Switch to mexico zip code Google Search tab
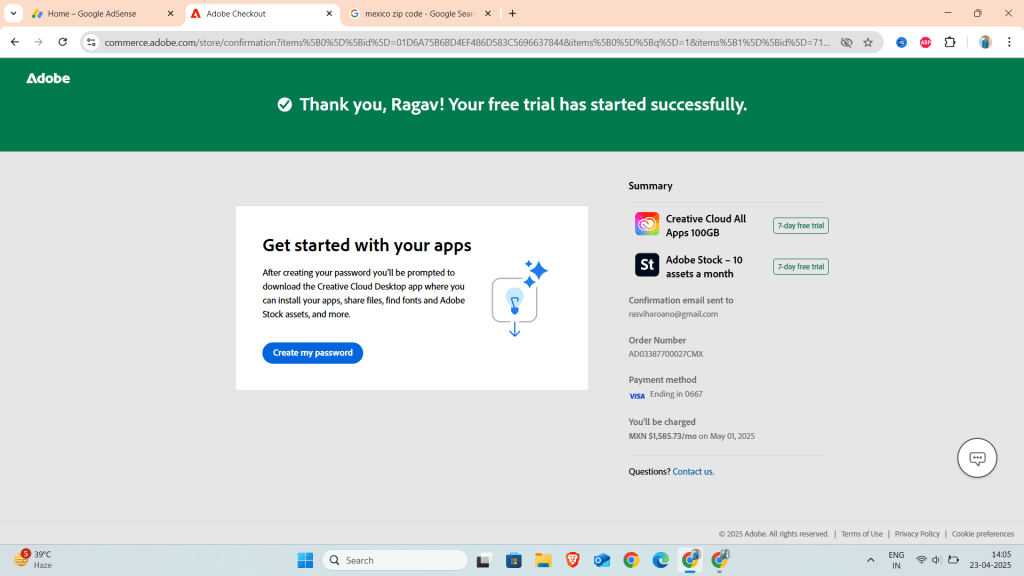Image resolution: width=1024 pixels, height=576 pixels. click(420, 14)
